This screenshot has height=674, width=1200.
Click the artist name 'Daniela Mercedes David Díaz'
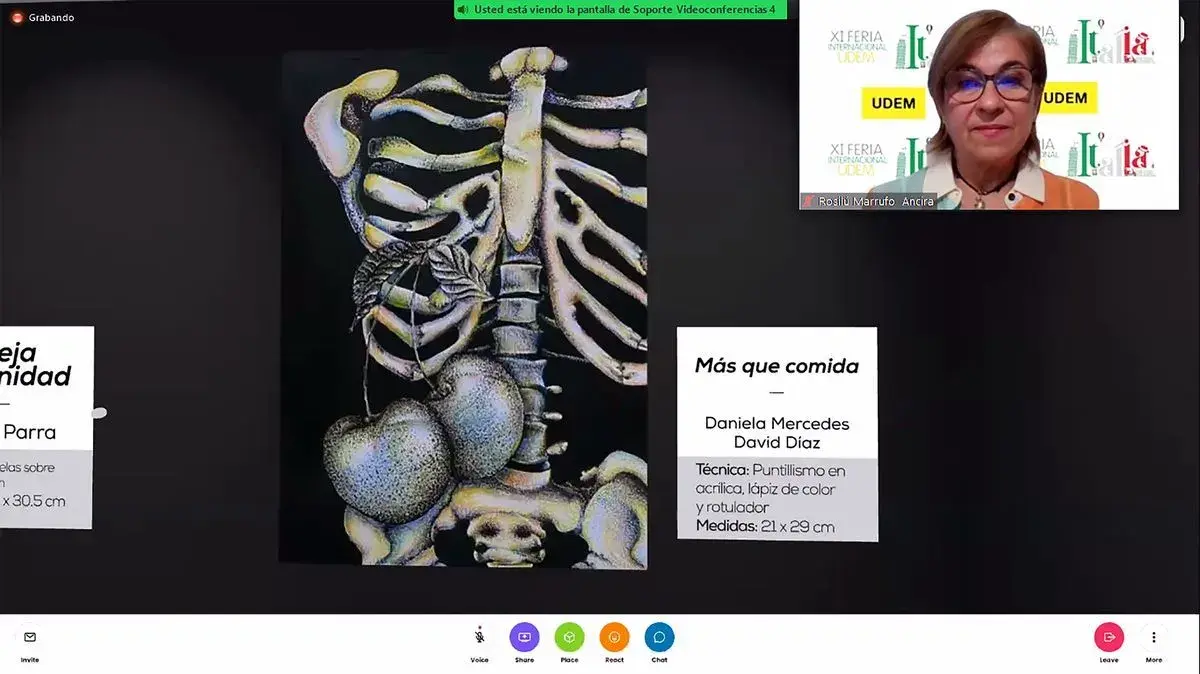click(x=777, y=432)
